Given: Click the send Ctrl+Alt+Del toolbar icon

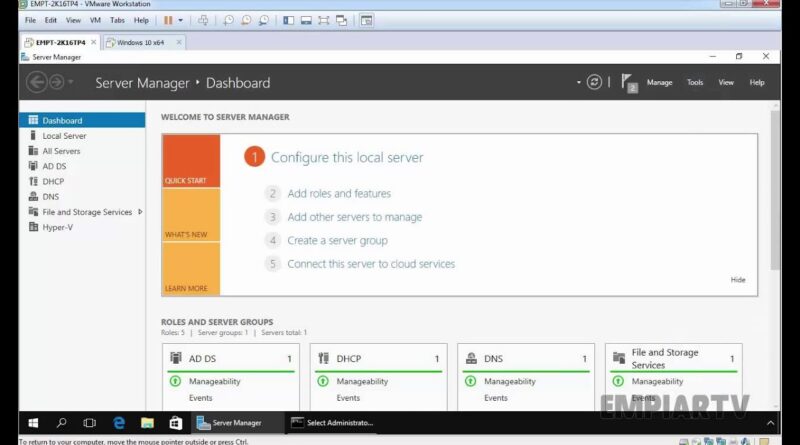Looking at the screenshot, I should pyautogui.click(x=203, y=20).
